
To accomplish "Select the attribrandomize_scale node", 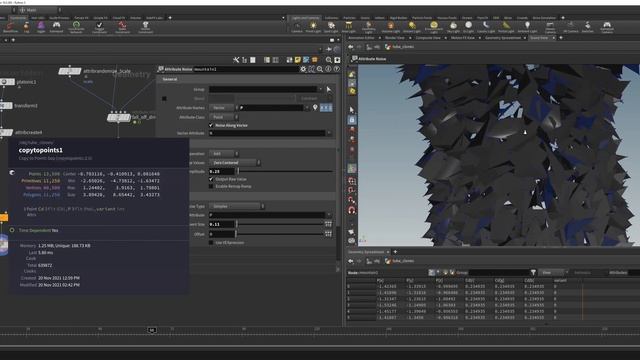I will (x=70, y=71).
